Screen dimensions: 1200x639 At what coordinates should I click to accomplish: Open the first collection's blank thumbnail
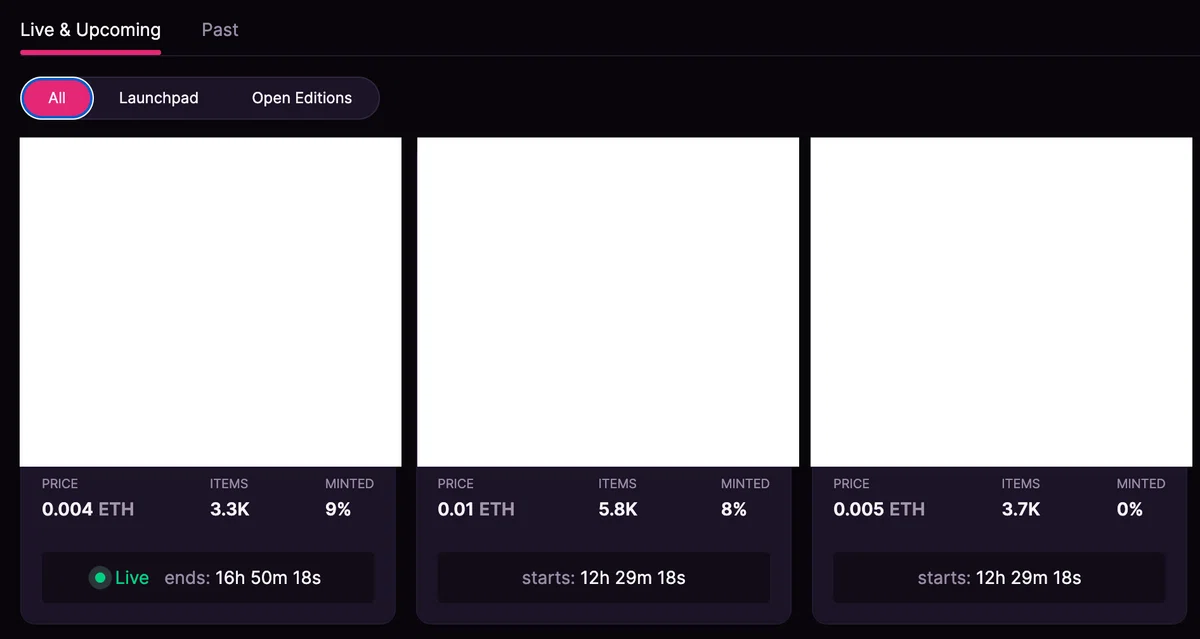pyautogui.click(x=211, y=302)
